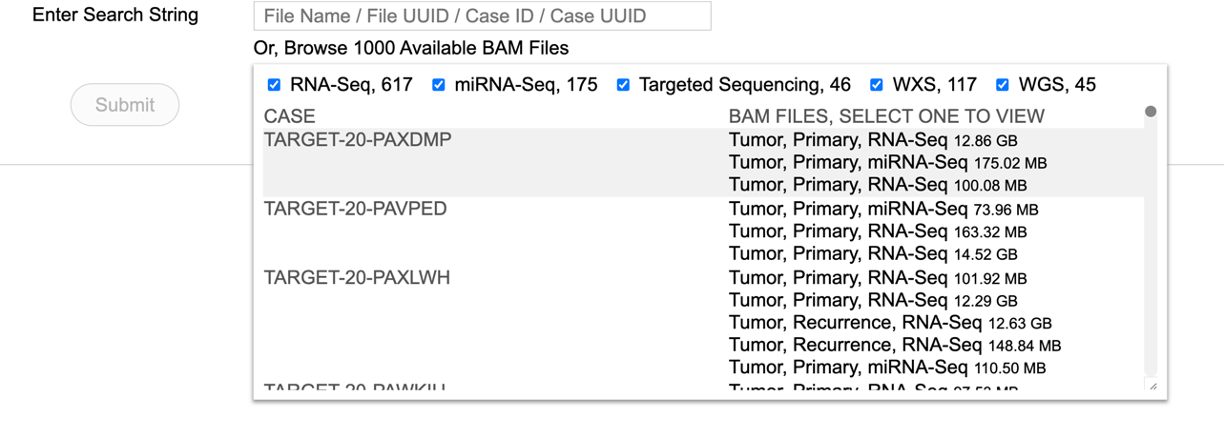Click the Submit button
This screenshot has width=1224, height=430.
[x=125, y=105]
